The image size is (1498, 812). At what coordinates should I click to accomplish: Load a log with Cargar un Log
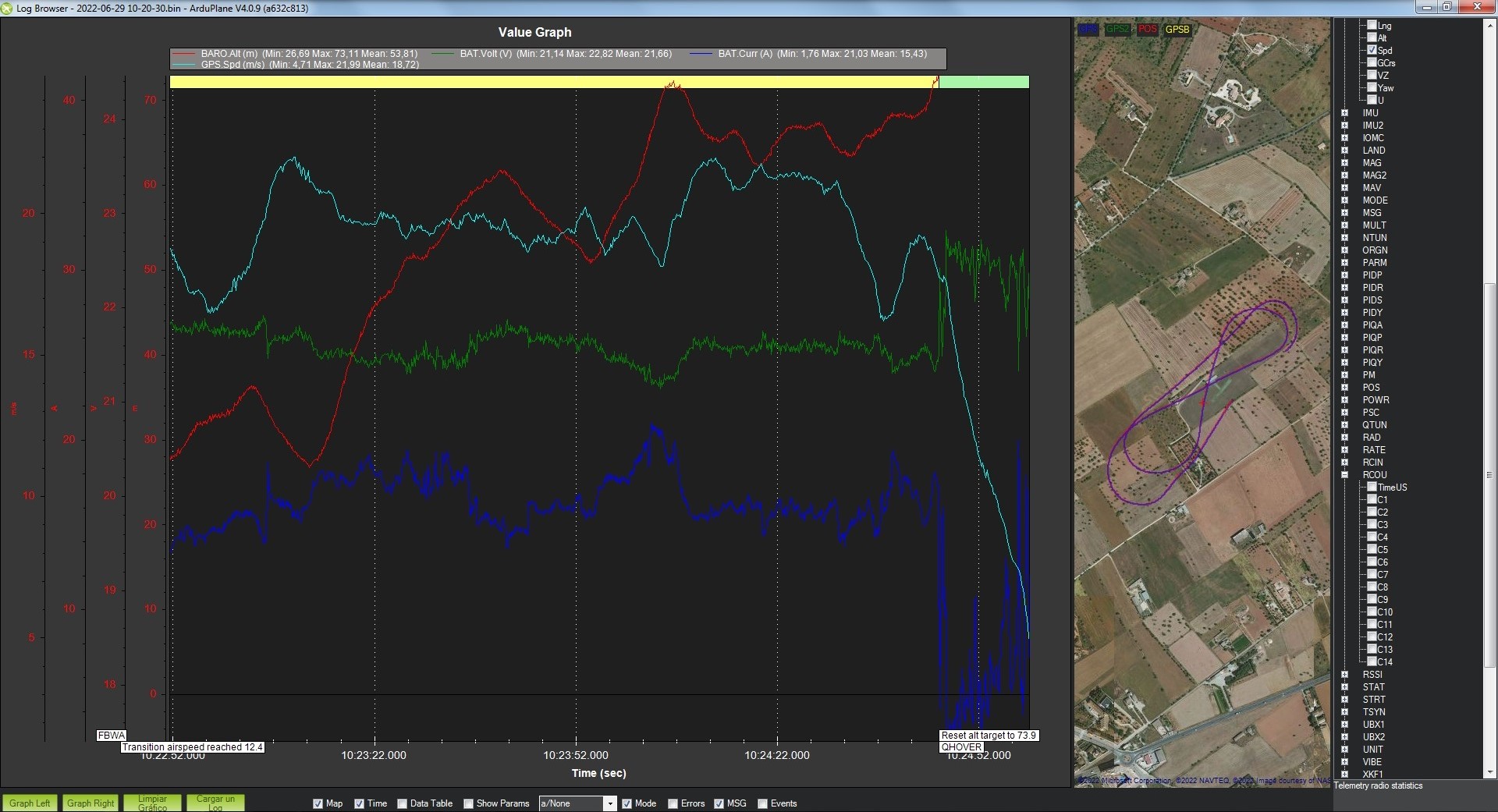pyautogui.click(x=215, y=803)
